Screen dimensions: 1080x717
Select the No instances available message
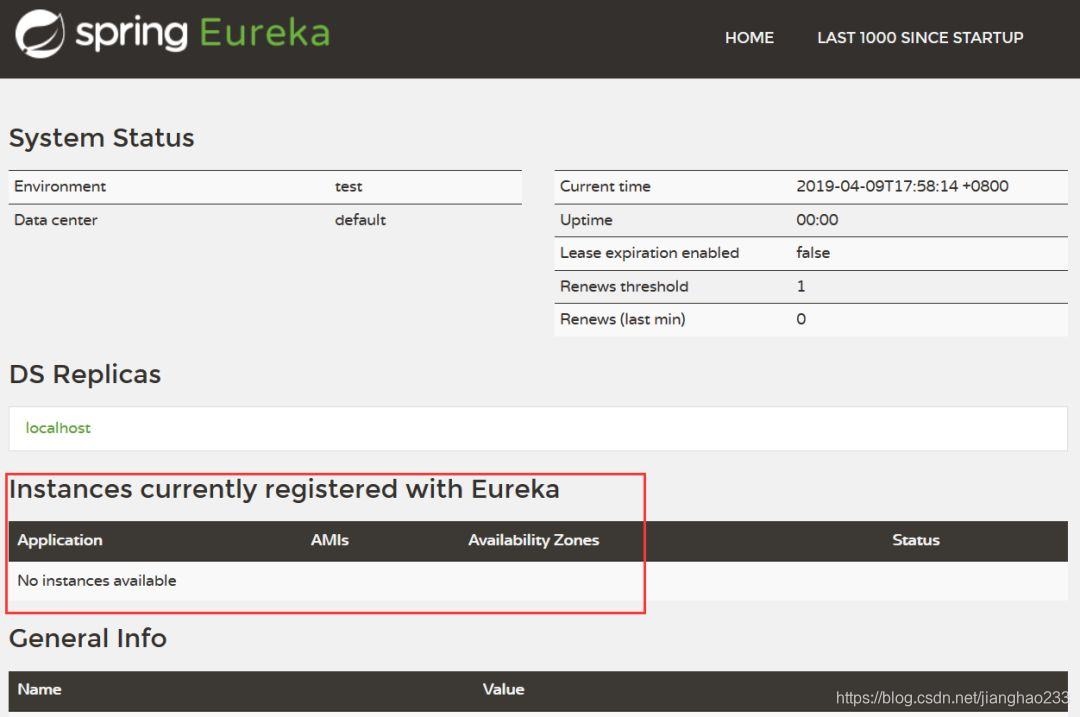pos(97,581)
